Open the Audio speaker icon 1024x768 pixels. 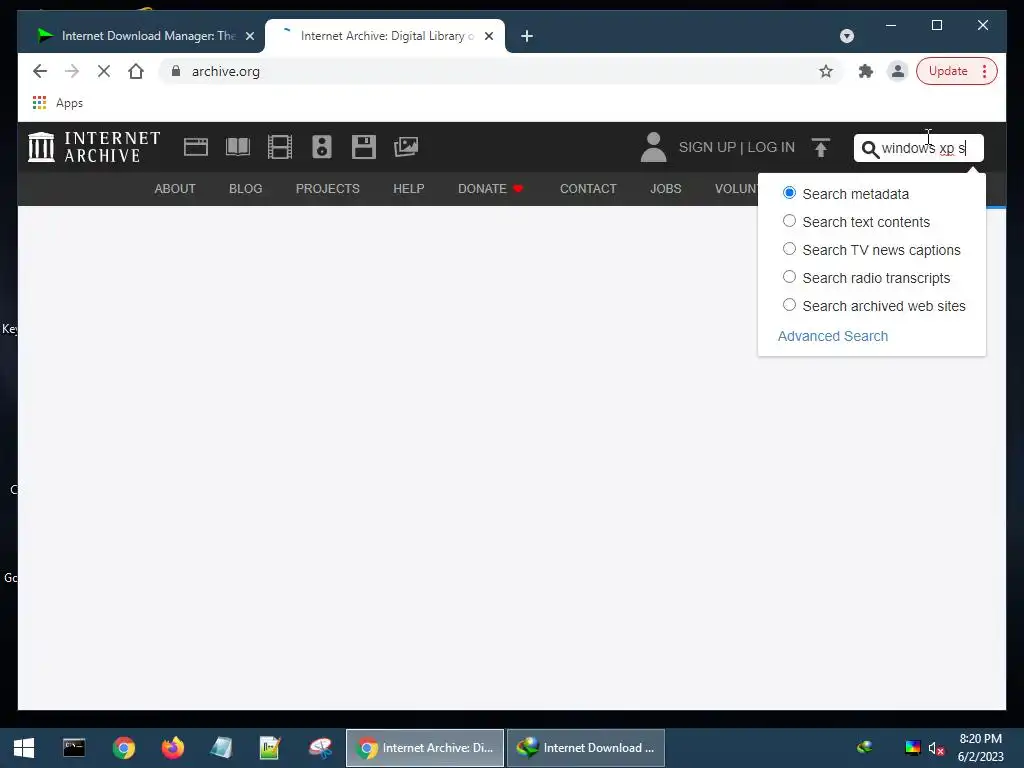(x=321, y=147)
